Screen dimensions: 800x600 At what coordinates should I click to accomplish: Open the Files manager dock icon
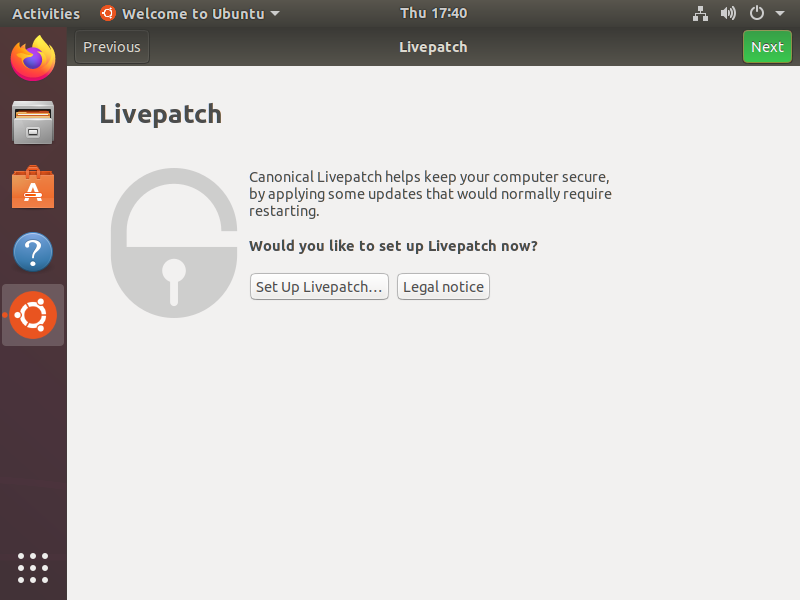coord(33,122)
